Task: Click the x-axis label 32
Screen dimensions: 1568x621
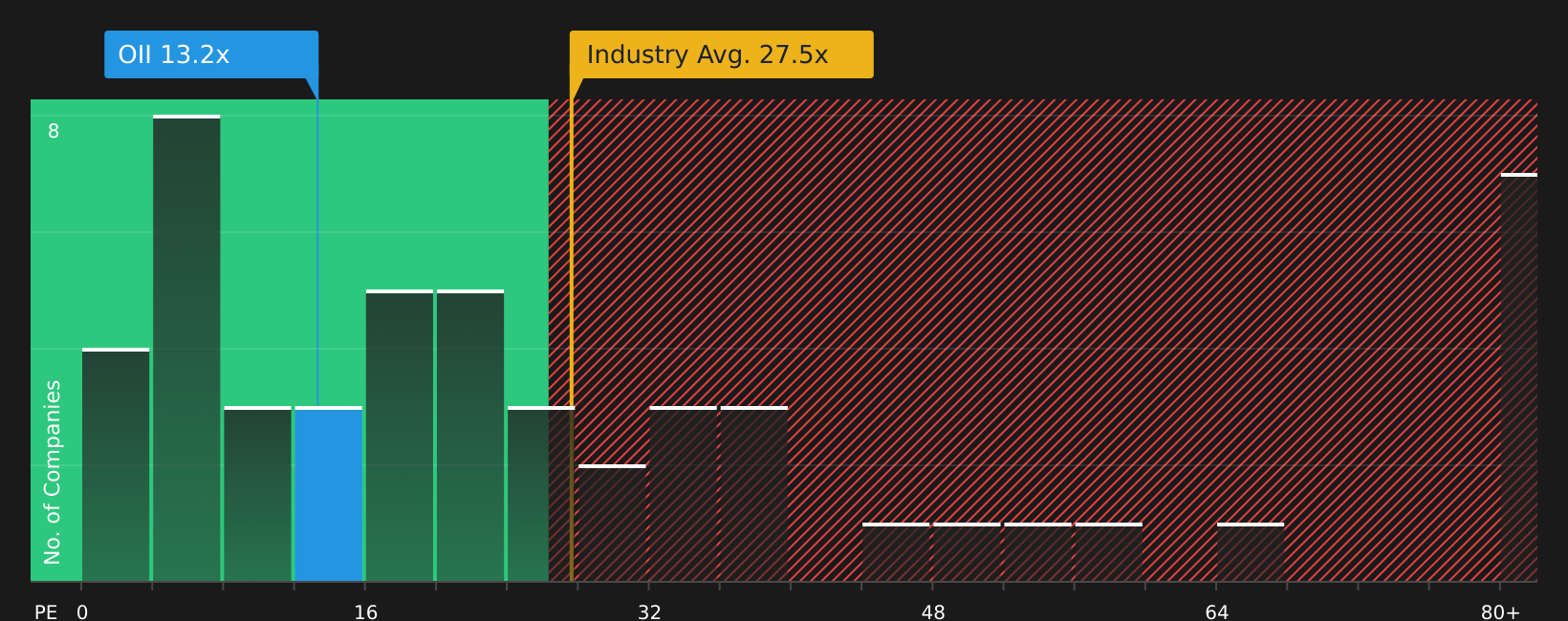Action: 649,612
